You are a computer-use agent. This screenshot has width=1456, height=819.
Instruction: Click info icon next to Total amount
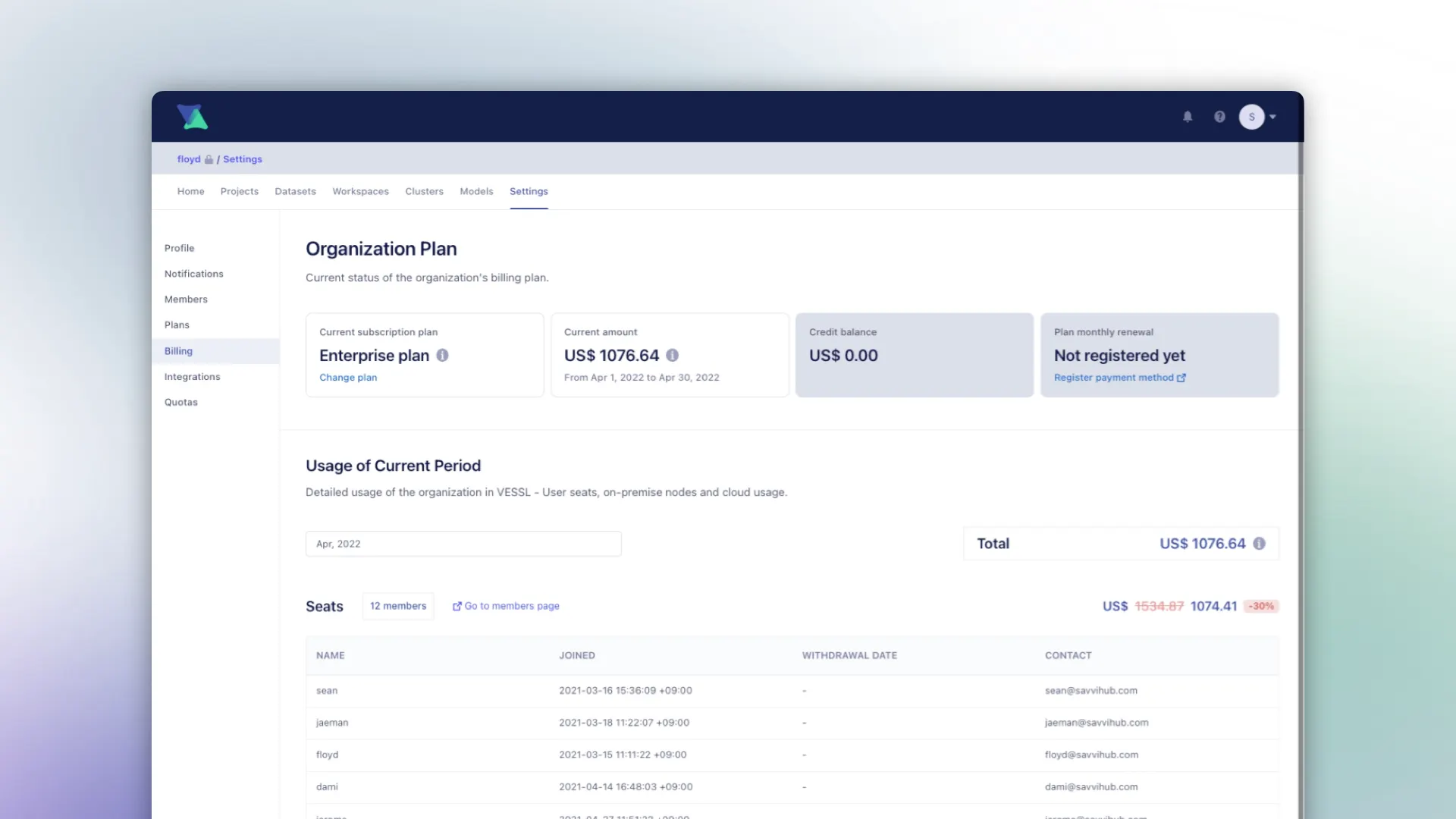[1259, 544]
